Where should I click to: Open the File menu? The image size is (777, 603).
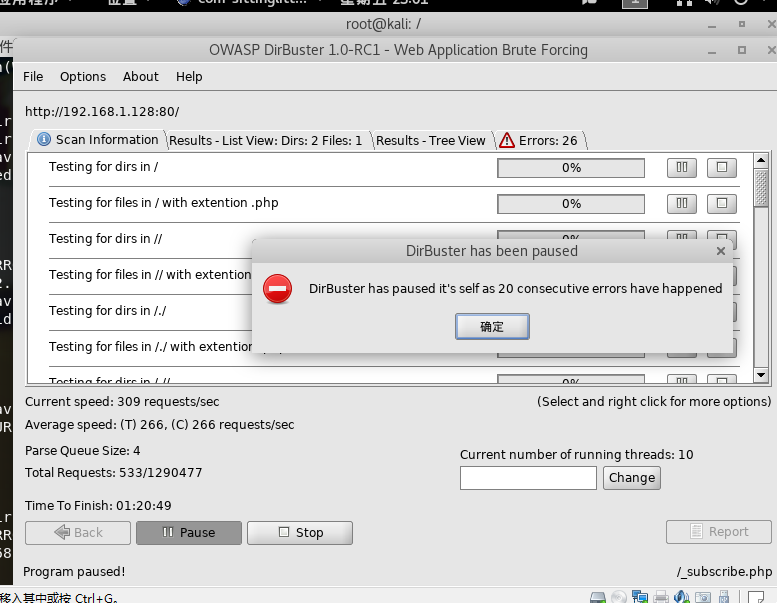pyautogui.click(x=33, y=77)
